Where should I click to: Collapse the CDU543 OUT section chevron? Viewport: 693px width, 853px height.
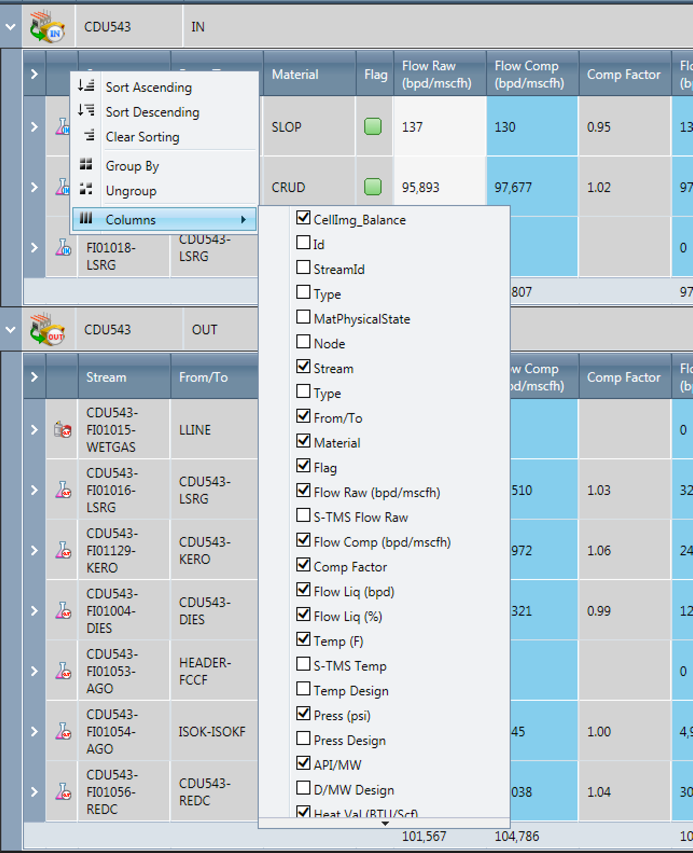11,330
